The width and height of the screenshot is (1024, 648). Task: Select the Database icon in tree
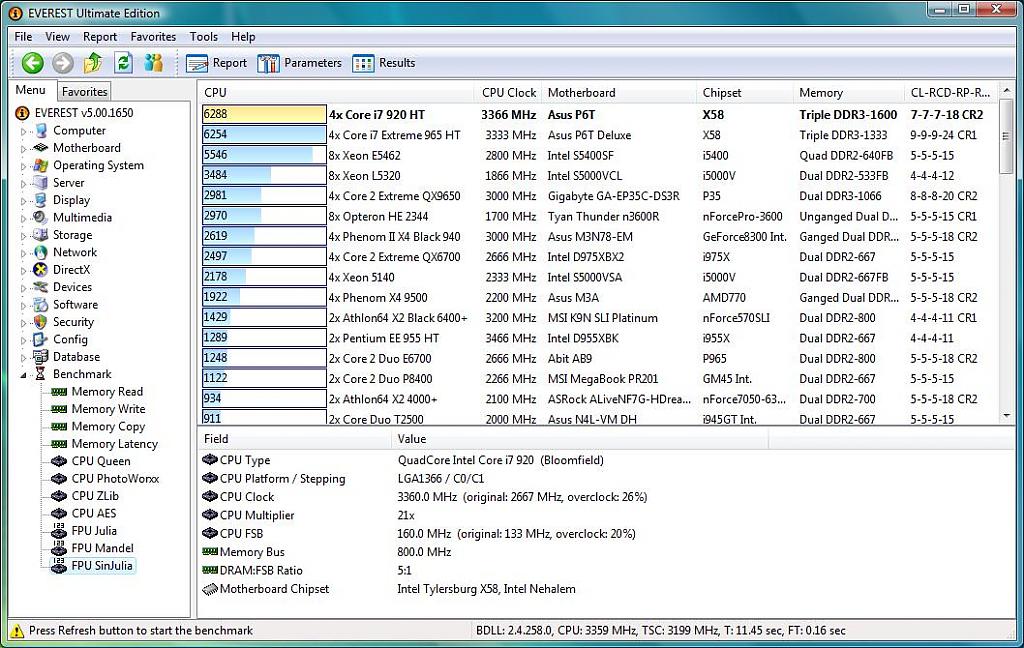[x=40, y=357]
